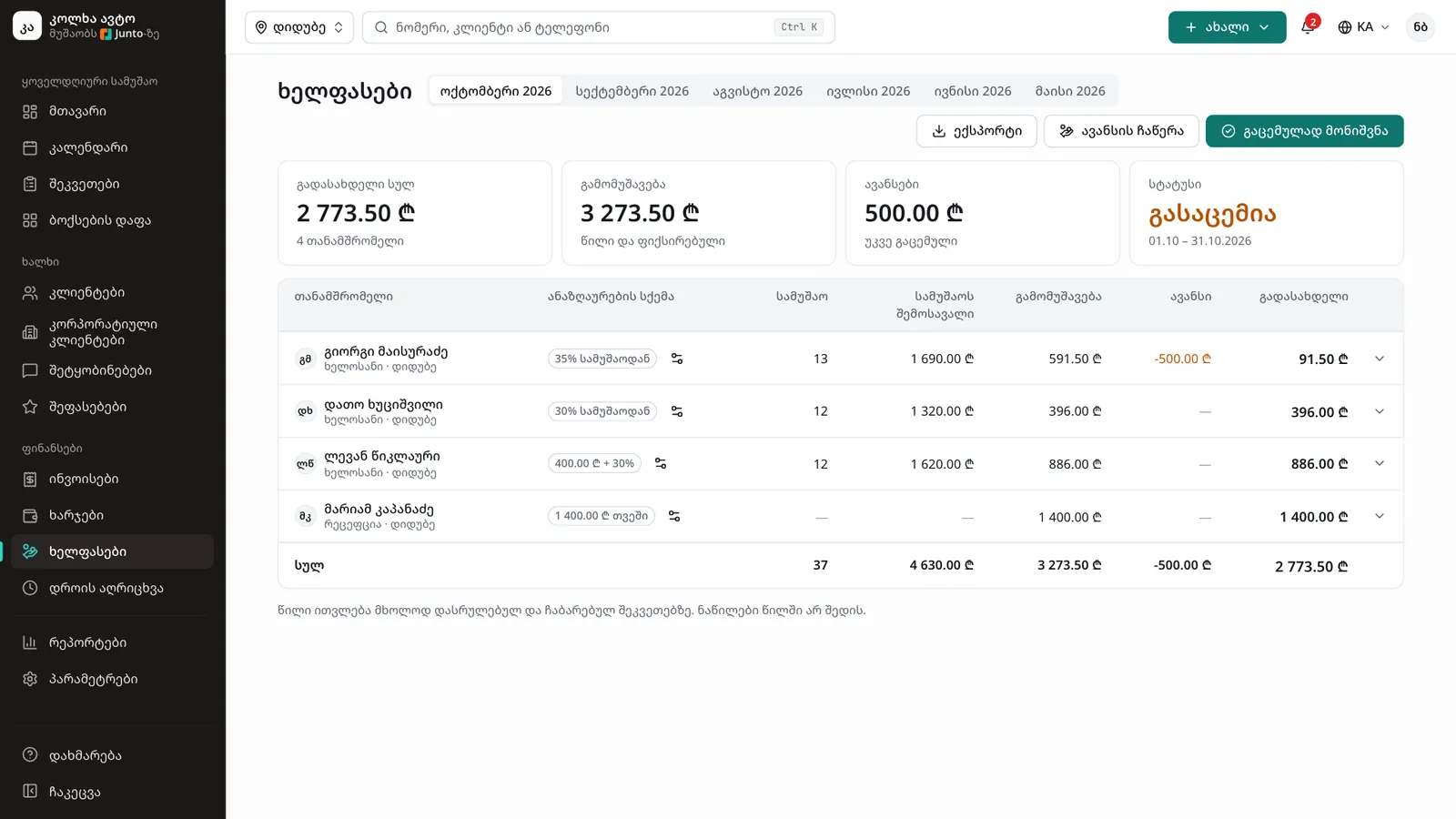Select ოქტომბერი 2026 month tab
Image resolution: width=1456 pixels, height=819 pixels.
point(496,91)
